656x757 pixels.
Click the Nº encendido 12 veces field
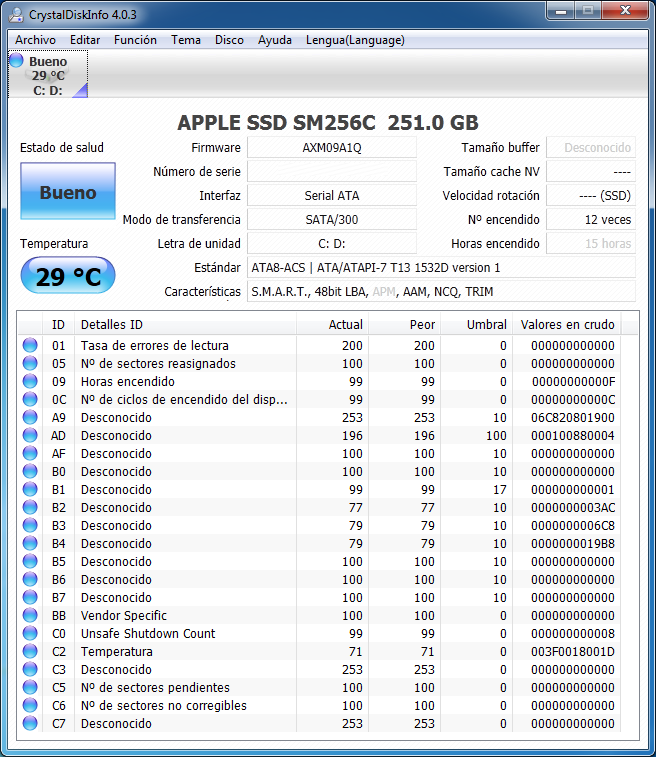pyautogui.click(x=591, y=220)
